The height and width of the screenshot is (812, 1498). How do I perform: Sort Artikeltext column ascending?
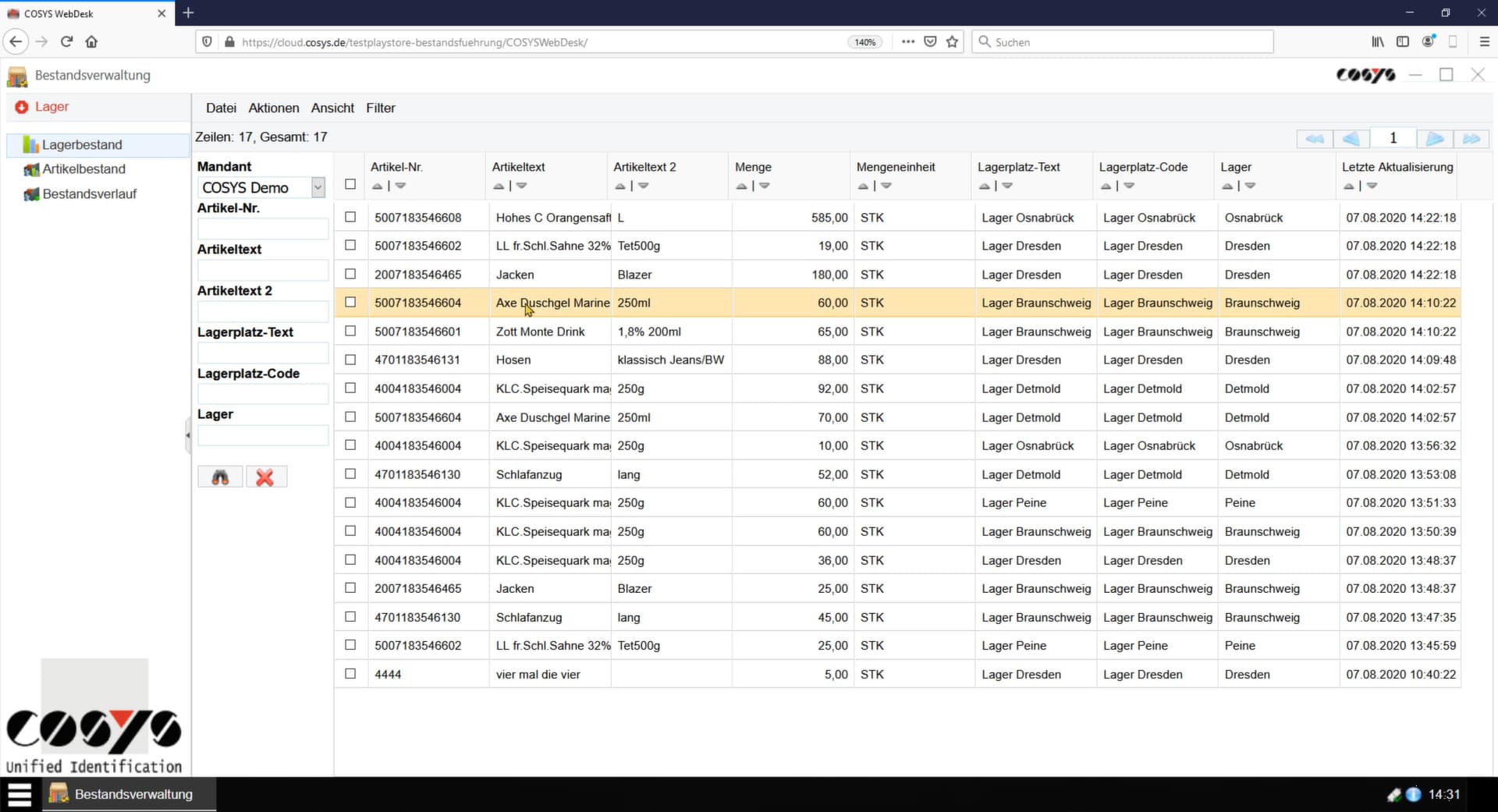click(499, 186)
